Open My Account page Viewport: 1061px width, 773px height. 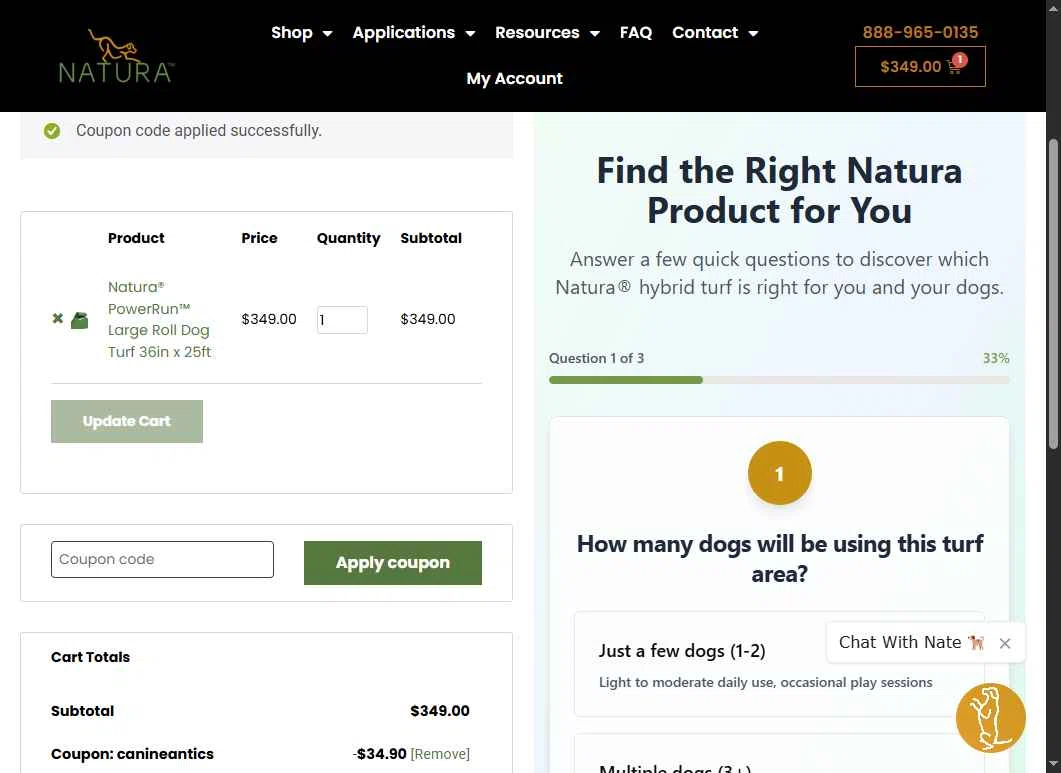tap(514, 79)
